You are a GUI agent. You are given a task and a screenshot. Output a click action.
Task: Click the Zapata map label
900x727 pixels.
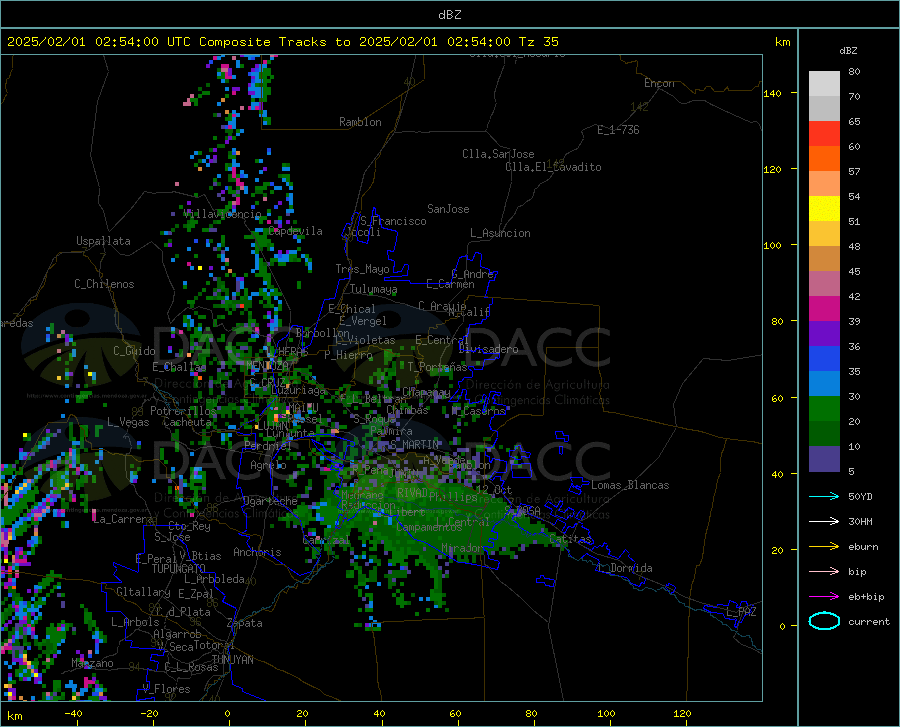245,623
